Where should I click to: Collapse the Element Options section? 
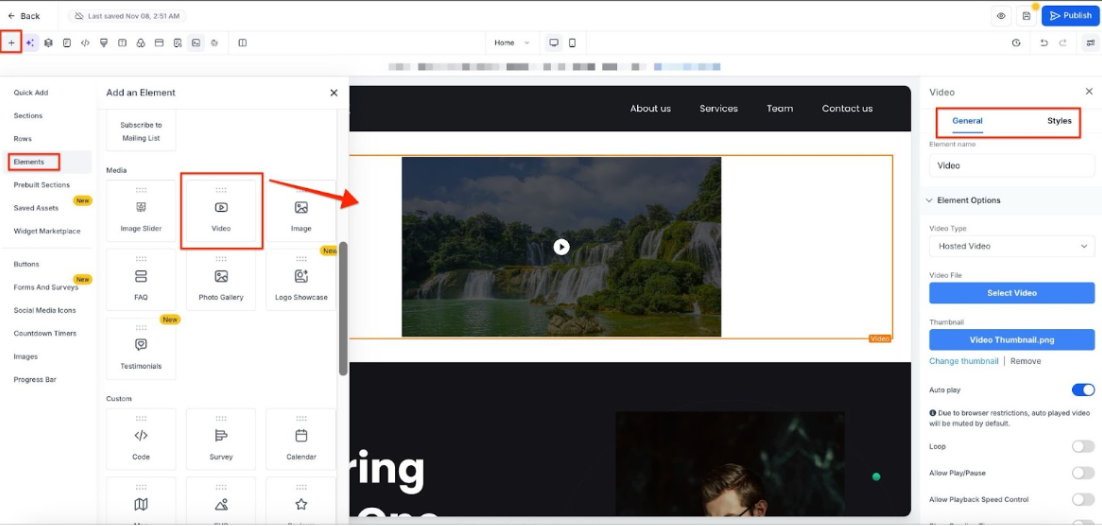[929, 200]
